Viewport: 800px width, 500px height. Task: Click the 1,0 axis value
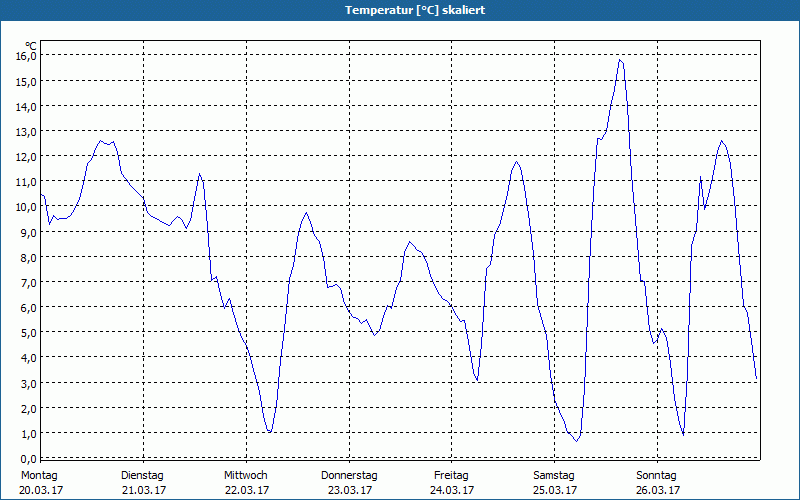coord(29,434)
